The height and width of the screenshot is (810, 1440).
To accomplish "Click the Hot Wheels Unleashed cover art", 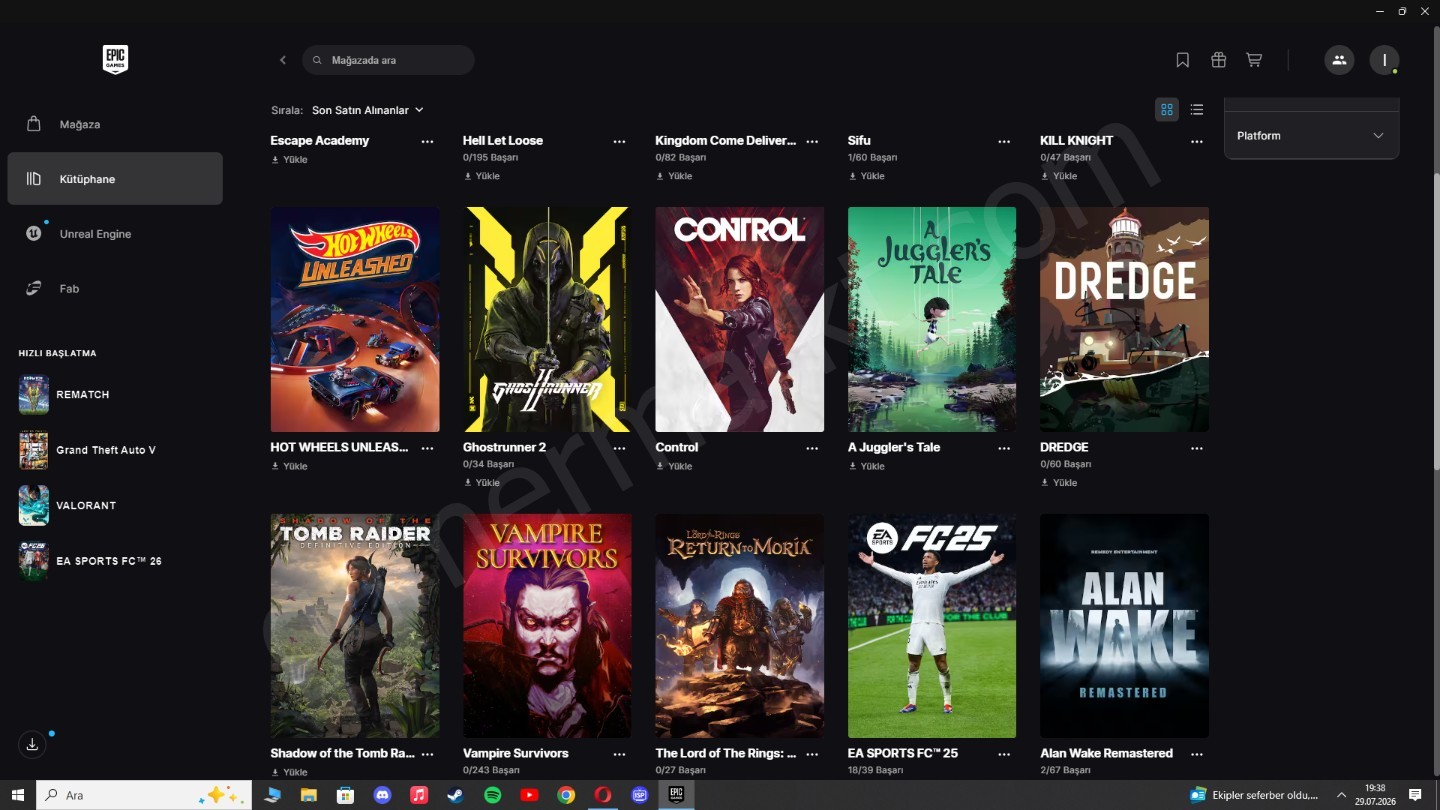I will (x=355, y=319).
